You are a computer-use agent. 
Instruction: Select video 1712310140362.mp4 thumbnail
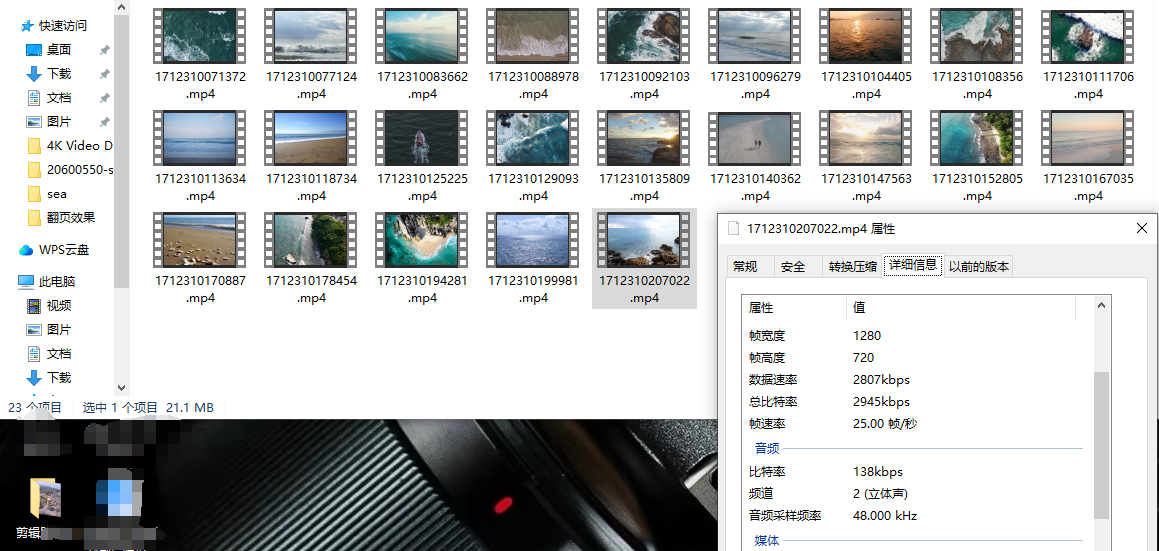pos(754,138)
